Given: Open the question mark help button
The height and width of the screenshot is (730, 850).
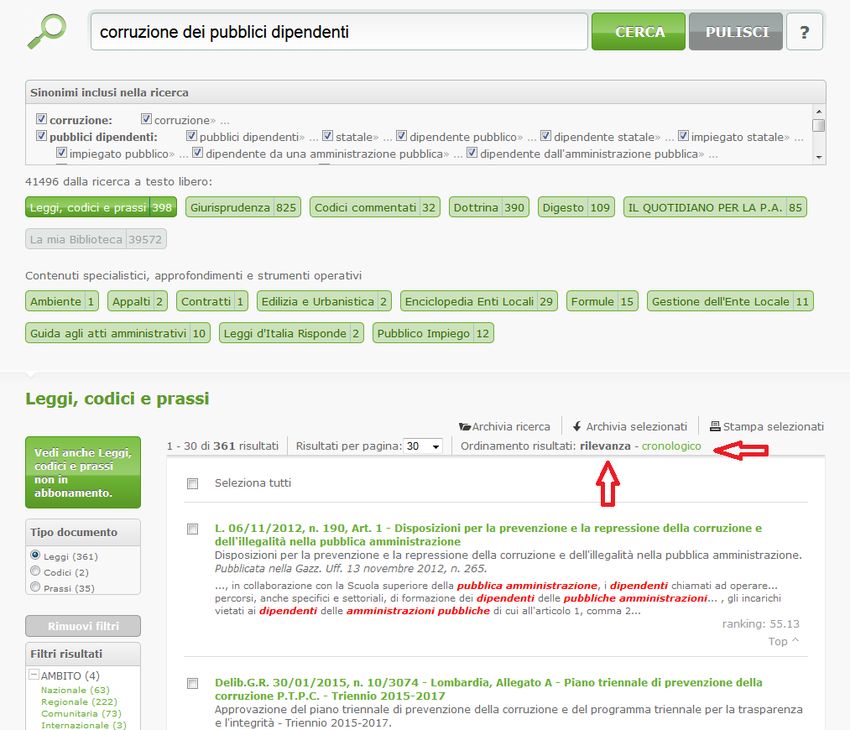Looking at the screenshot, I should (804, 32).
